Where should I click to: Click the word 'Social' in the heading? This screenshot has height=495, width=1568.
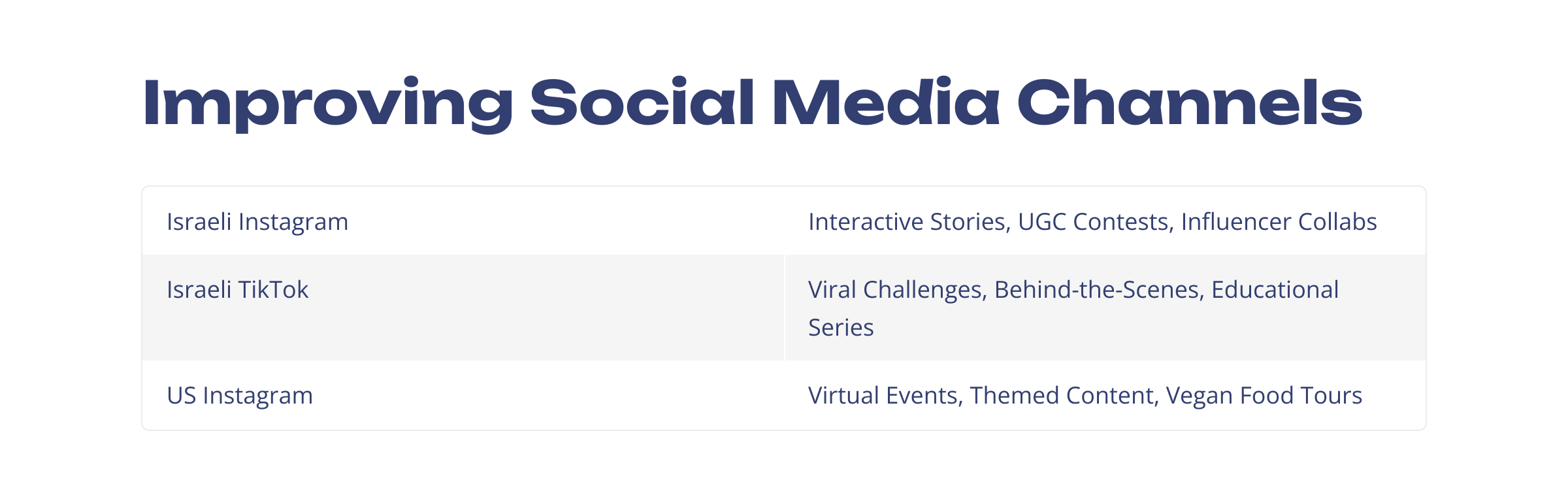click(x=642, y=103)
